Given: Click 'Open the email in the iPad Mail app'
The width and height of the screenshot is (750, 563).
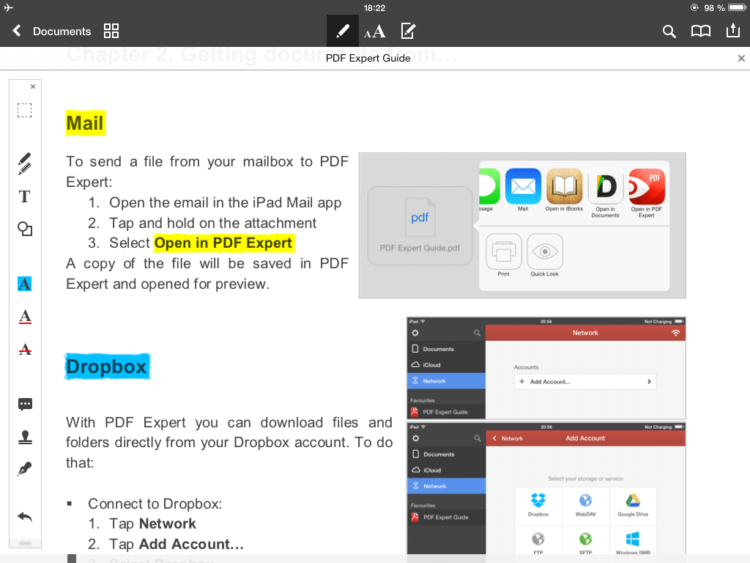Looking at the screenshot, I should coord(225,203).
